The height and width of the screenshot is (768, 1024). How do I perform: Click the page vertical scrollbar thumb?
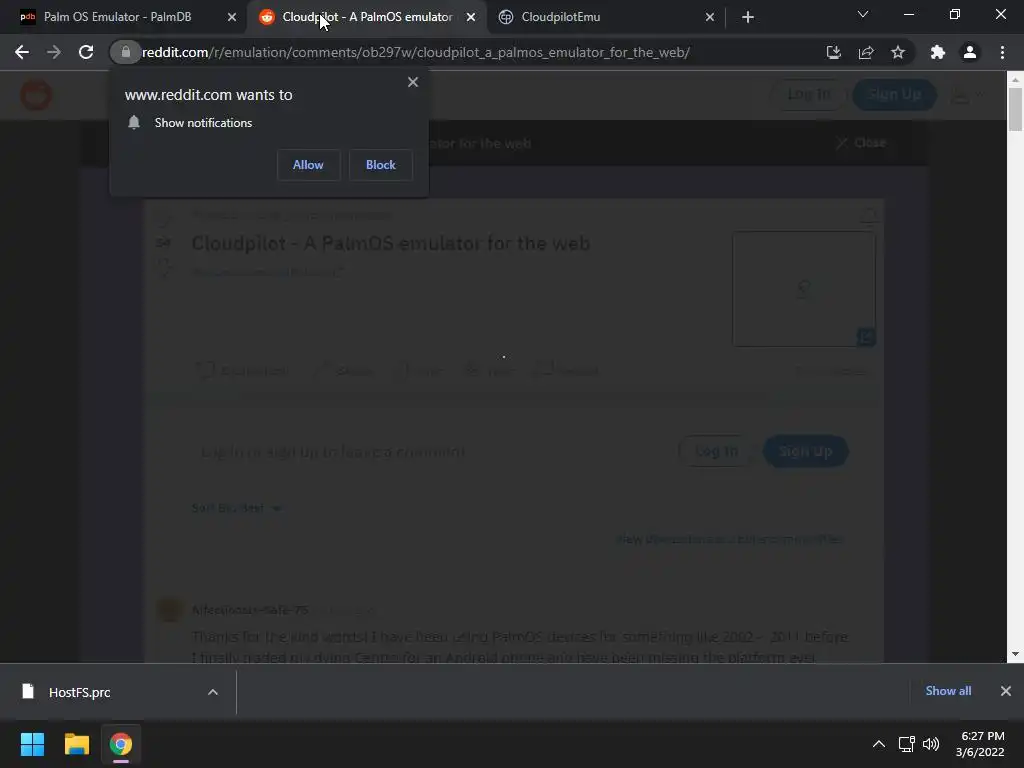(x=1015, y=109)
